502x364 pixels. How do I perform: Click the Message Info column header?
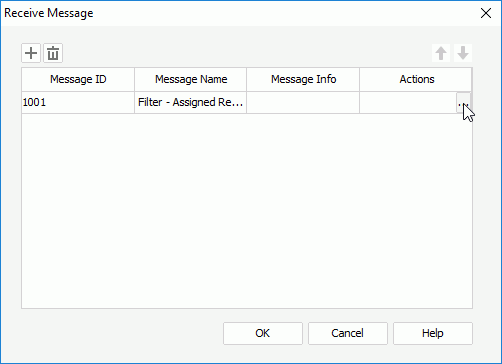303,79
